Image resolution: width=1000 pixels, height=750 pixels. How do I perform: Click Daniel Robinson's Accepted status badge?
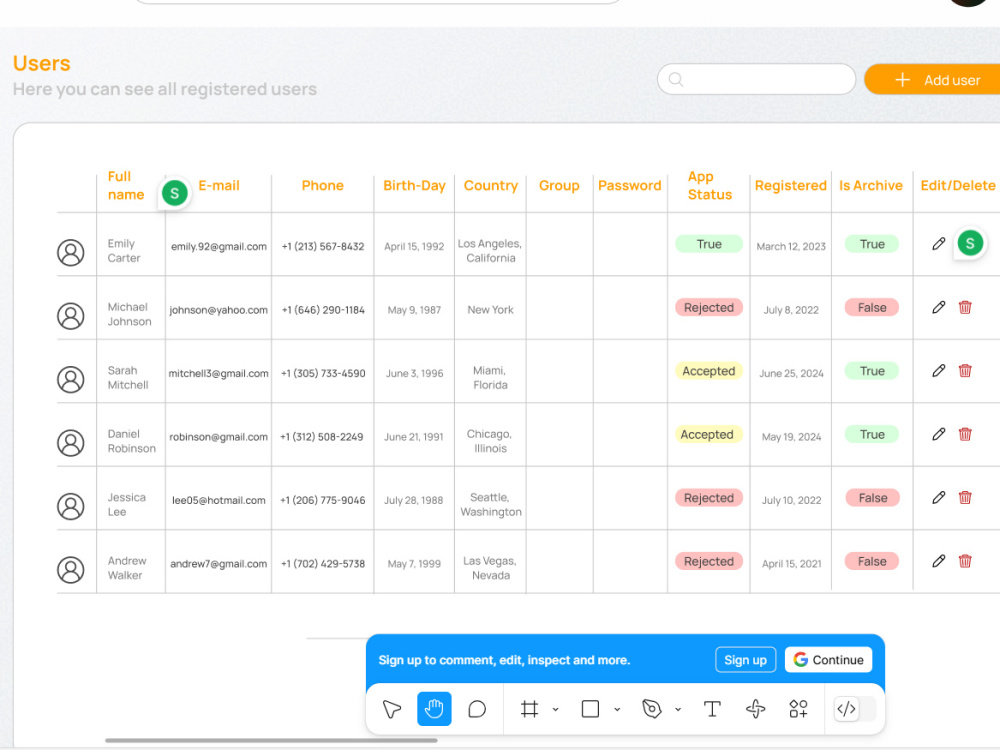tap(707, 434)
